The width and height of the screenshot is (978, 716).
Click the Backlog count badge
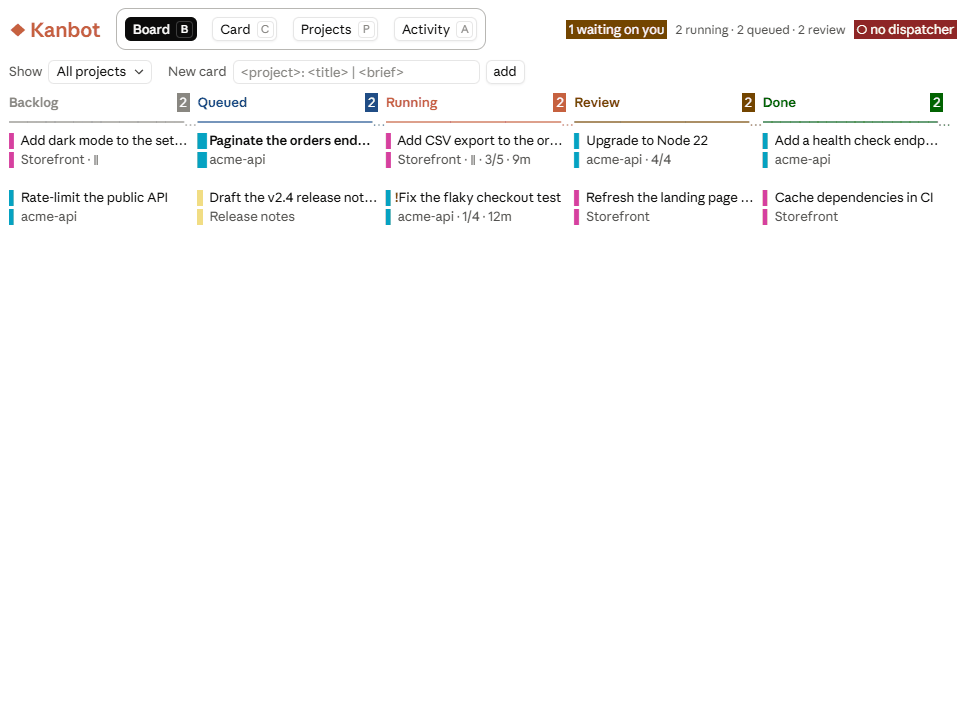pos(183,102)
